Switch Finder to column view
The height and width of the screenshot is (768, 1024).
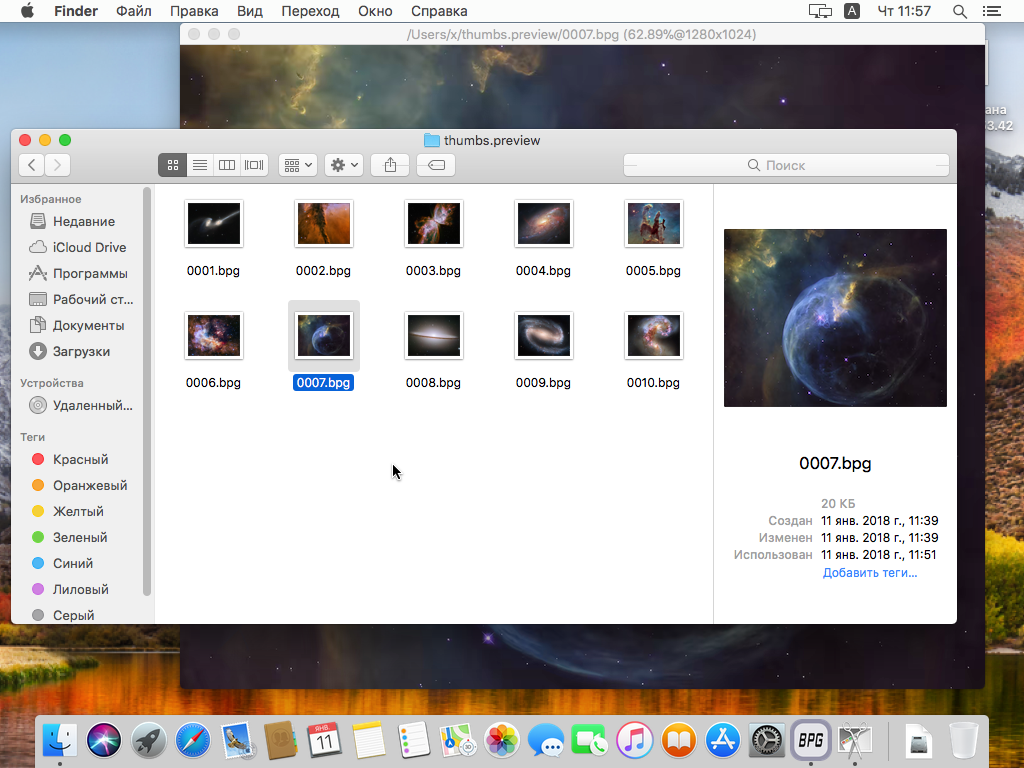click(226, 165)
